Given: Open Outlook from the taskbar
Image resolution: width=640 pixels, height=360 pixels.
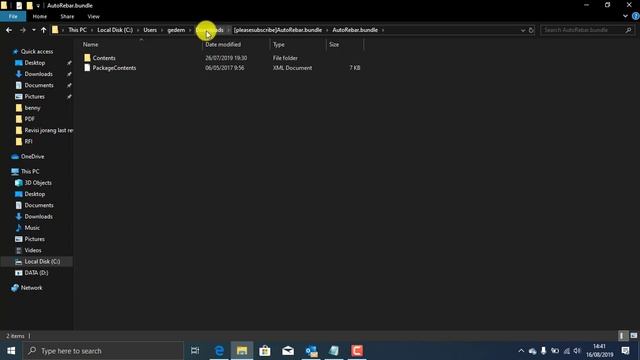Looking at the screenshot, I should [x=311, y=351].
